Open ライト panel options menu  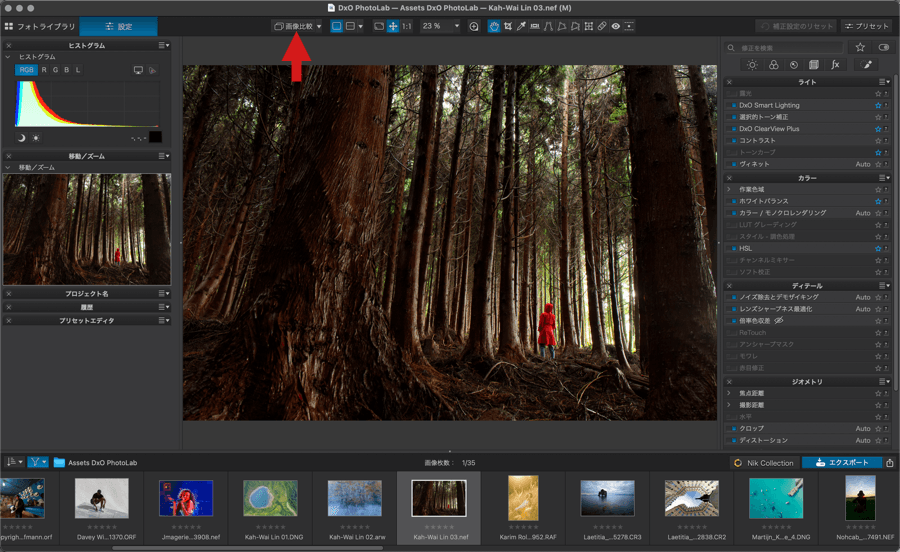point(885,82)
